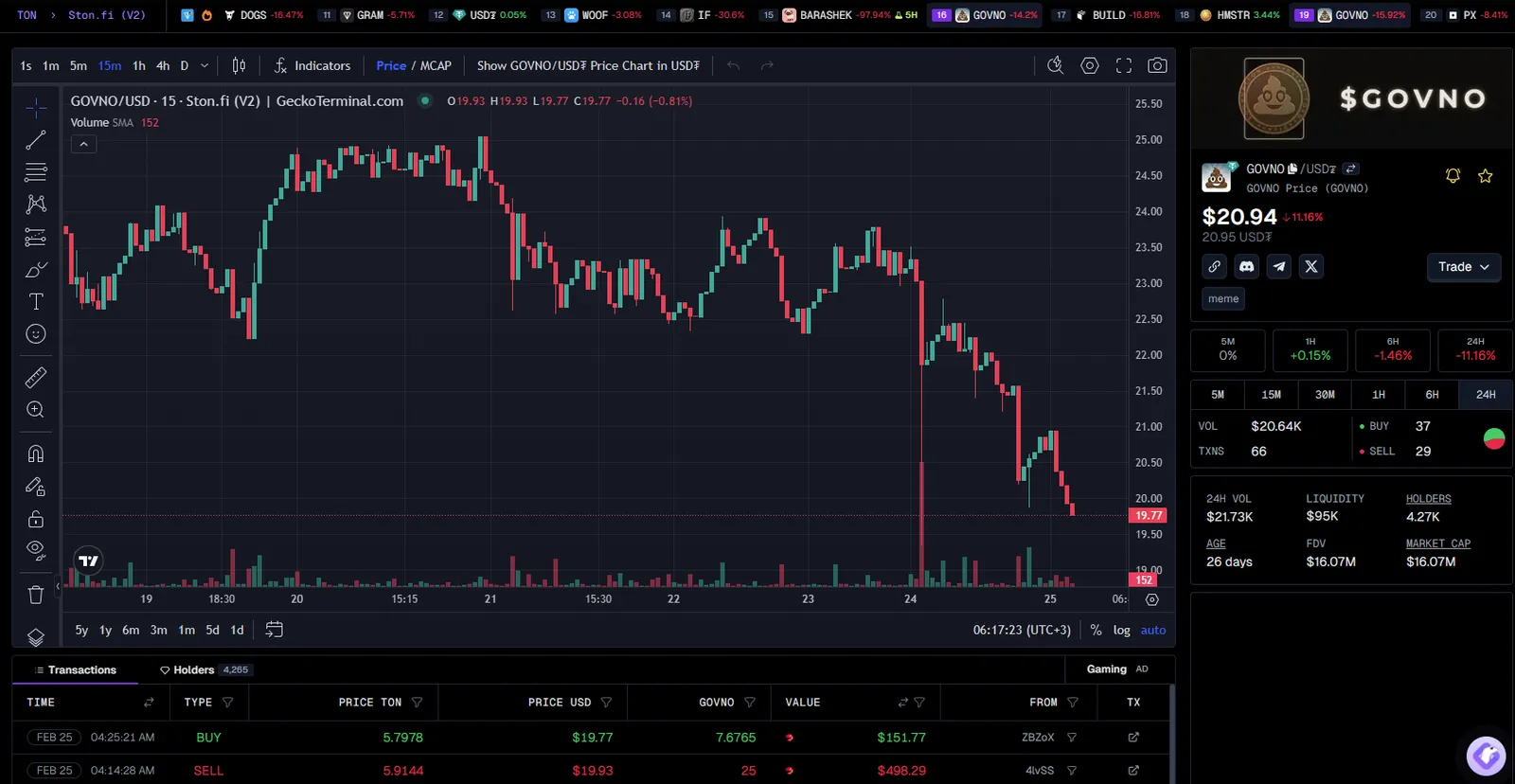Open the ruler measure tool

pyautogui.click(x=36, y=378)
